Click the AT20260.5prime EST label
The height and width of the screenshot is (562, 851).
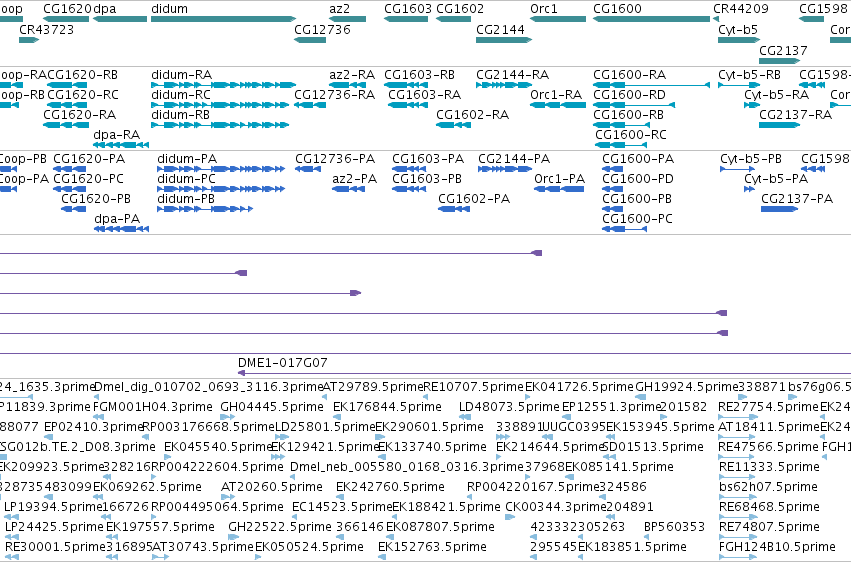[271, 486]
